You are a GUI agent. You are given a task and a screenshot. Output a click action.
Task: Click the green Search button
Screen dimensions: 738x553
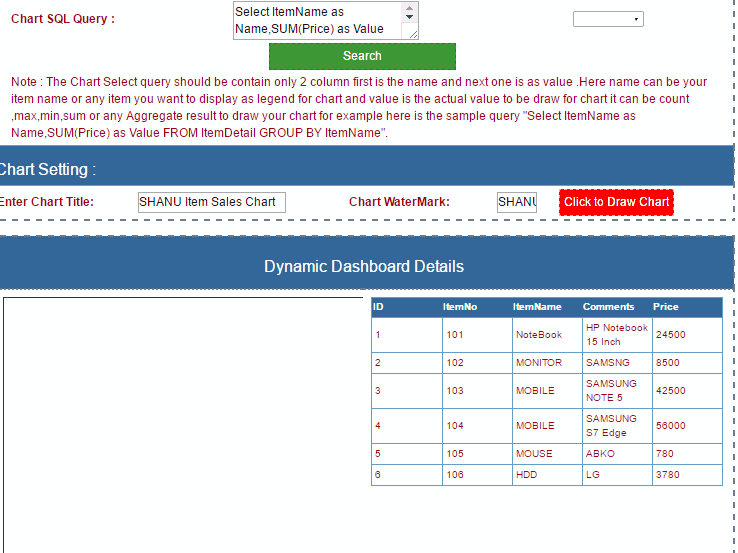[x=362, y=56]
